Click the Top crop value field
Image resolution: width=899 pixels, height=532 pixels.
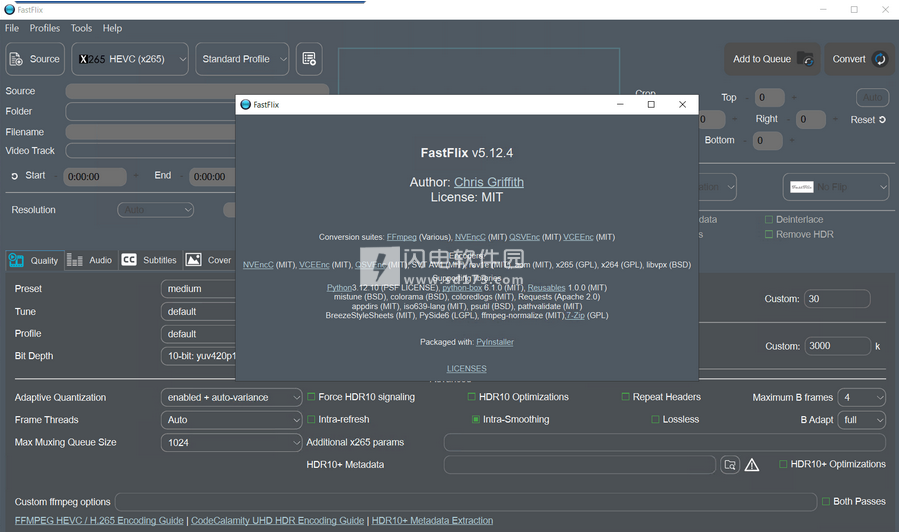[x=769, y=97]
